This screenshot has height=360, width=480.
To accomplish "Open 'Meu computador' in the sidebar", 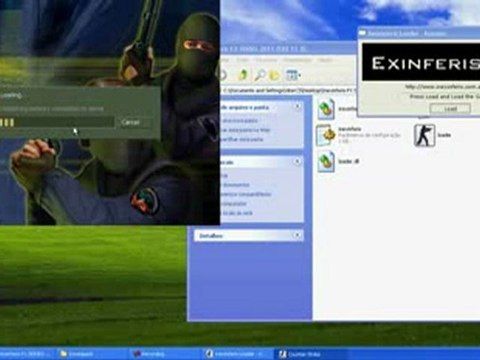I will pyautogui.click(x=234, y=203).
